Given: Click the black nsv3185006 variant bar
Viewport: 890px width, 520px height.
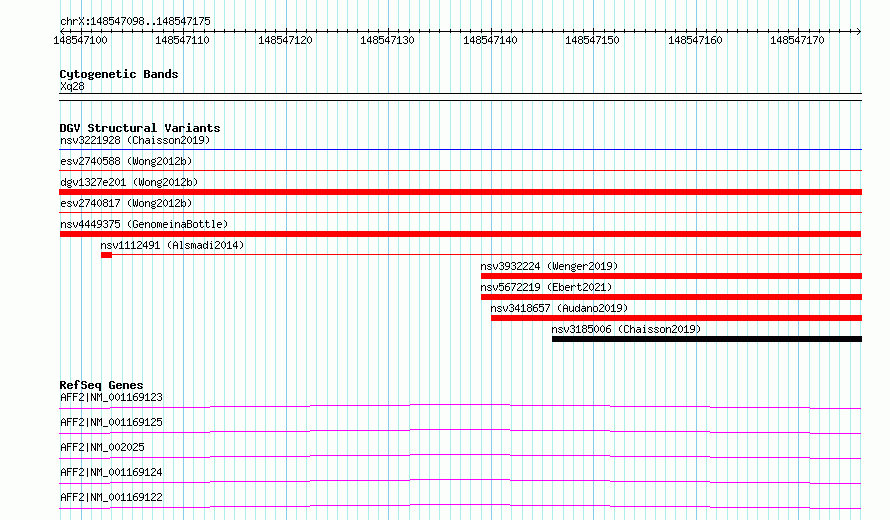Looking at the screenshot, I should [x=707, y=339].
